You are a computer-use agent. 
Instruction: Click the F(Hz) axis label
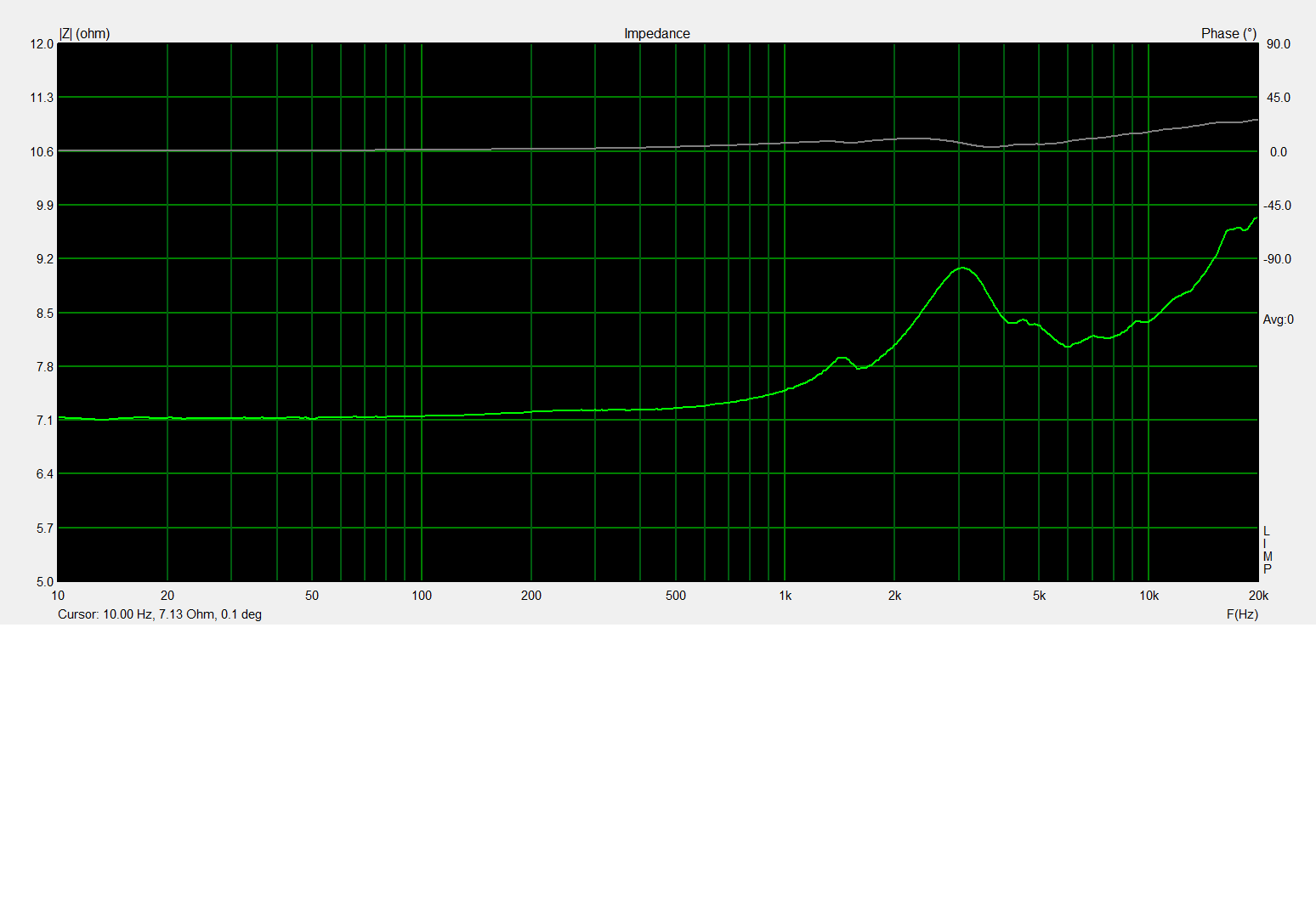coord(1242,614)
